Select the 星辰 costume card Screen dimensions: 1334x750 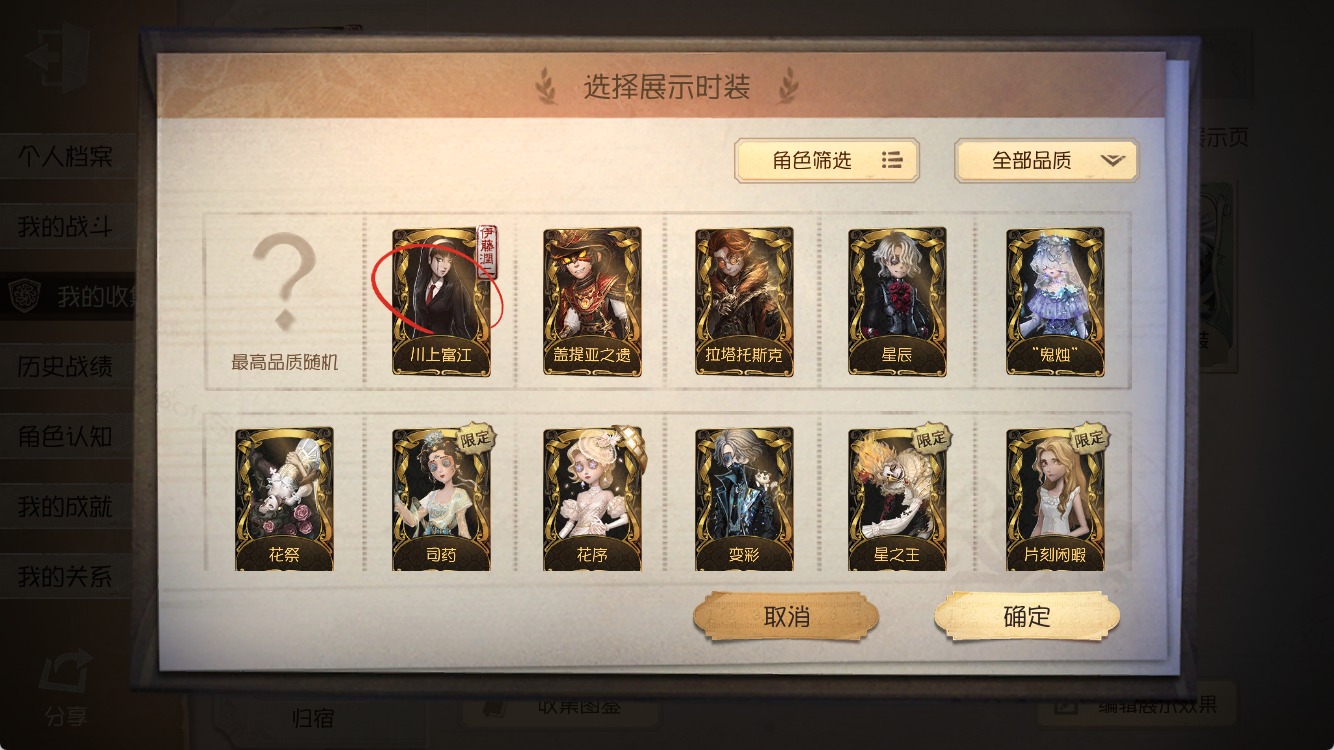coord(897,301)
